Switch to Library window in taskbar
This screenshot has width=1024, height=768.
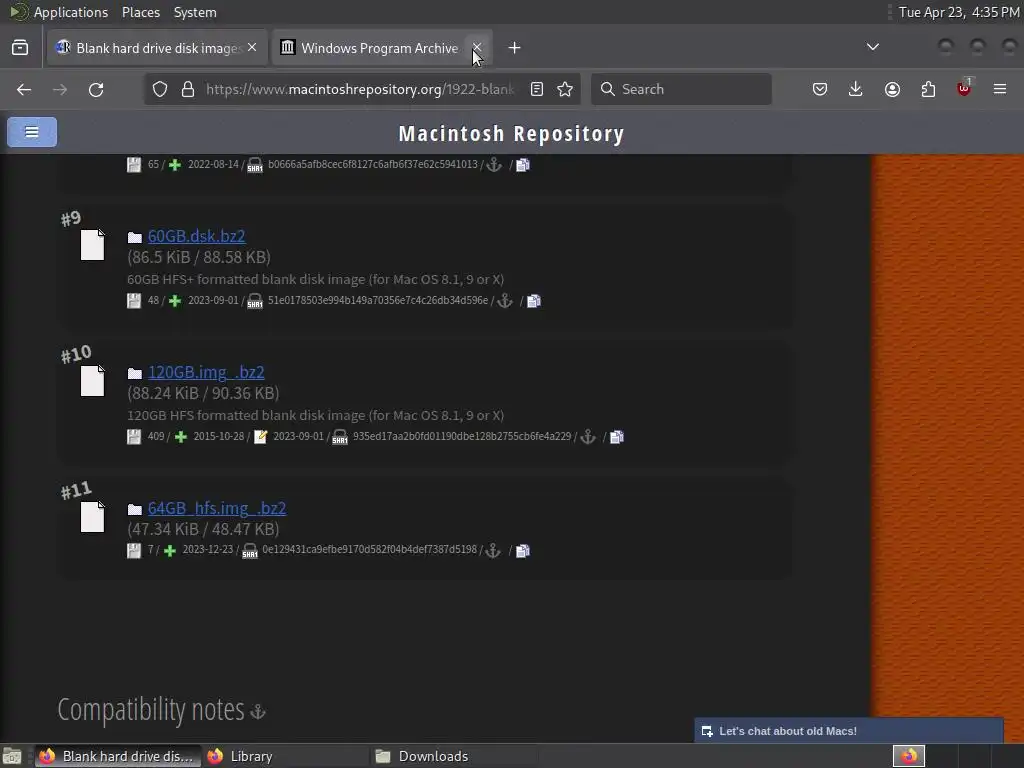(285, 756)
